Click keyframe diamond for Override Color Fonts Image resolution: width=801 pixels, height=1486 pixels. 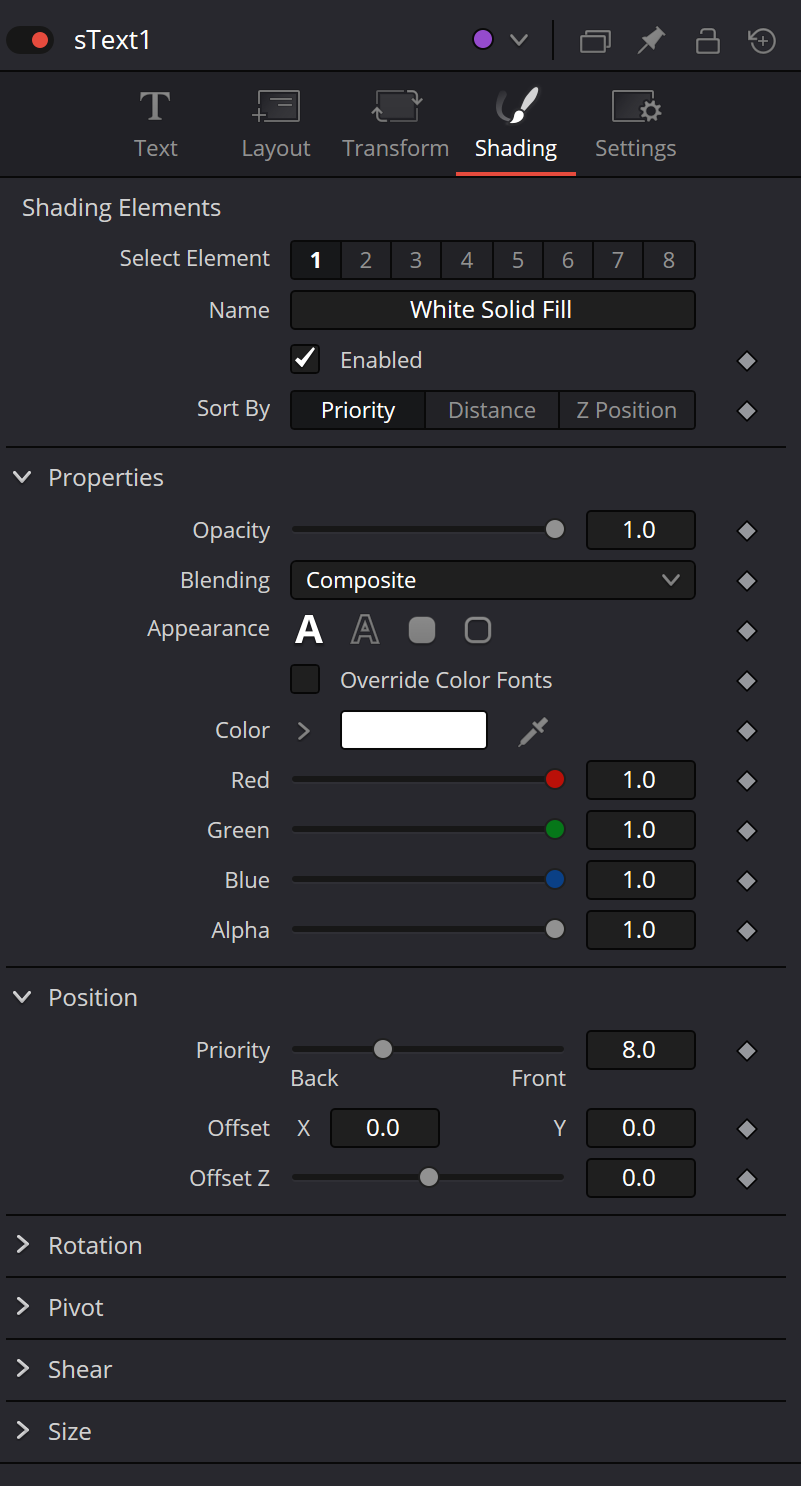click(x=746, y=681)
